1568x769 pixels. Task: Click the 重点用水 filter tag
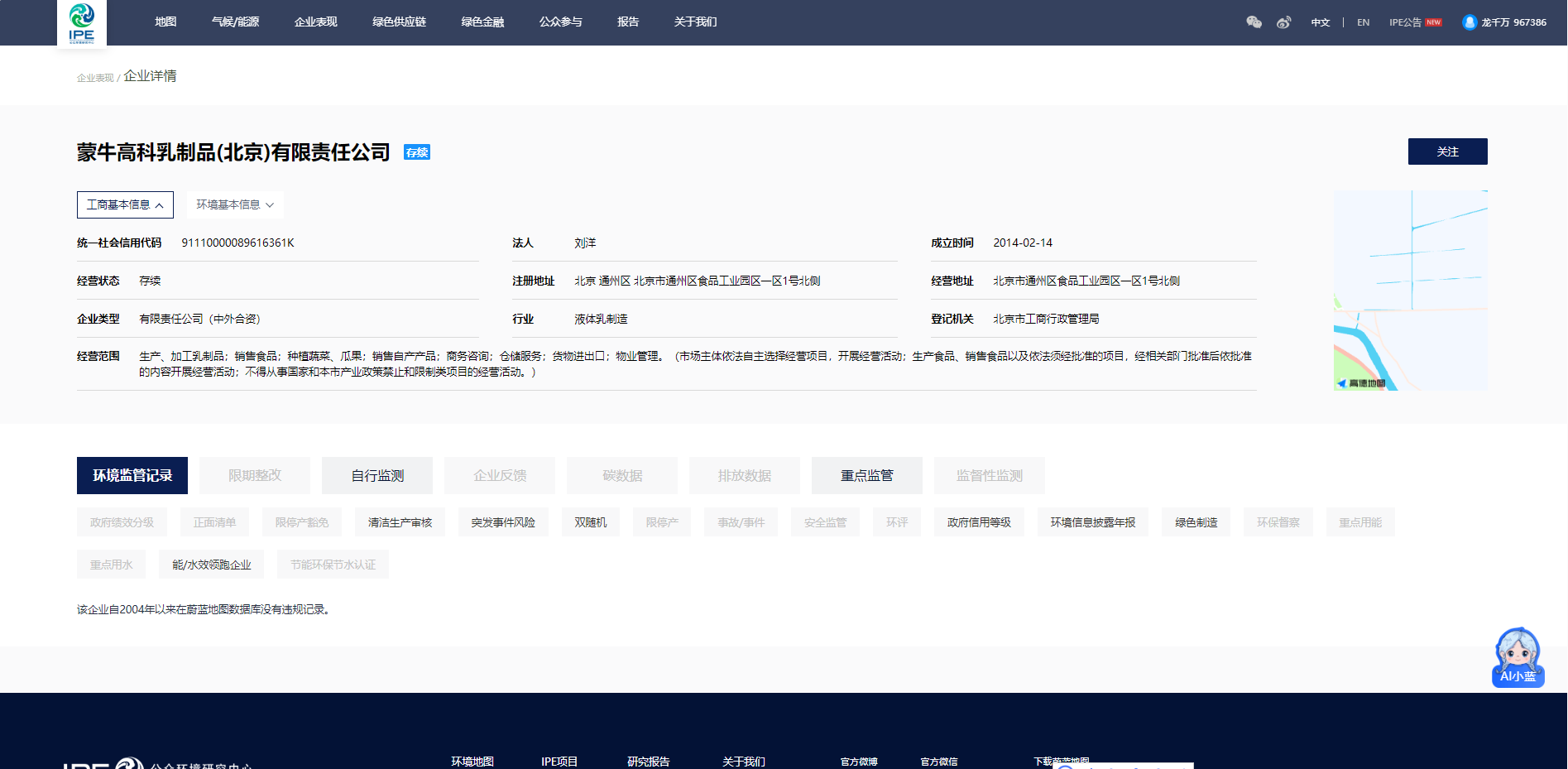point(111,565)
